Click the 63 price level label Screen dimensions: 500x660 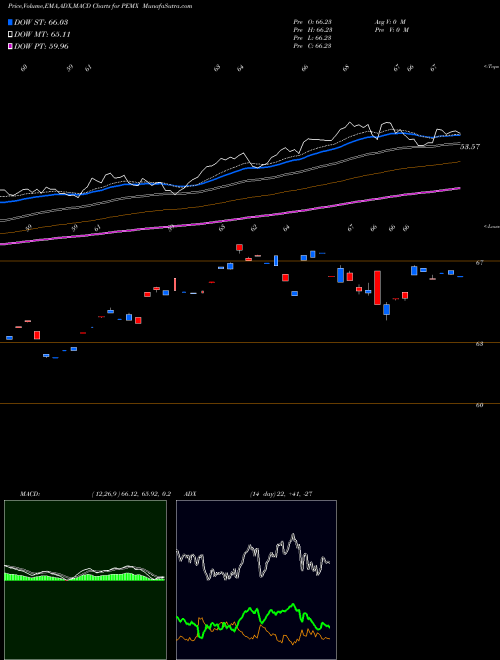tap(479, 344)
